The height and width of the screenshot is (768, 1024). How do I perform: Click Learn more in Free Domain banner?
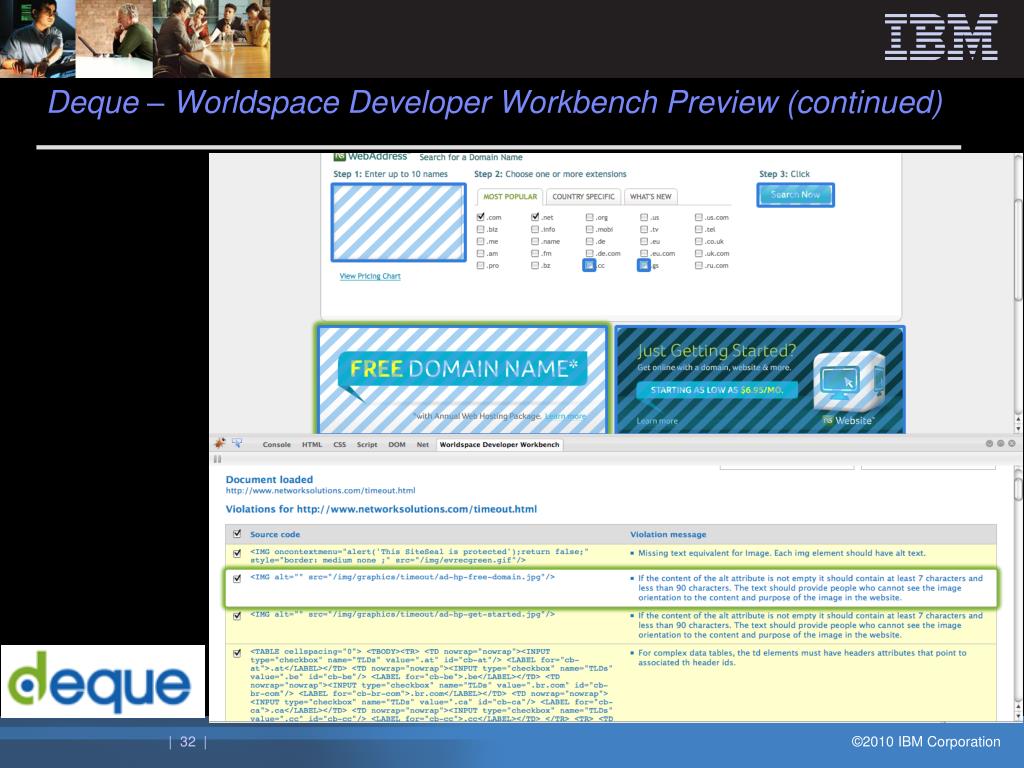click(565, 416)
